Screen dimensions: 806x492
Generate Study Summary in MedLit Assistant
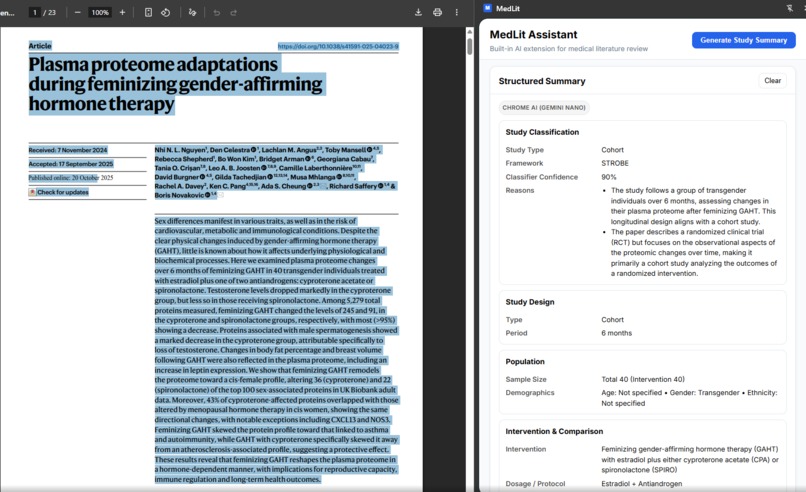pos(743,40)
